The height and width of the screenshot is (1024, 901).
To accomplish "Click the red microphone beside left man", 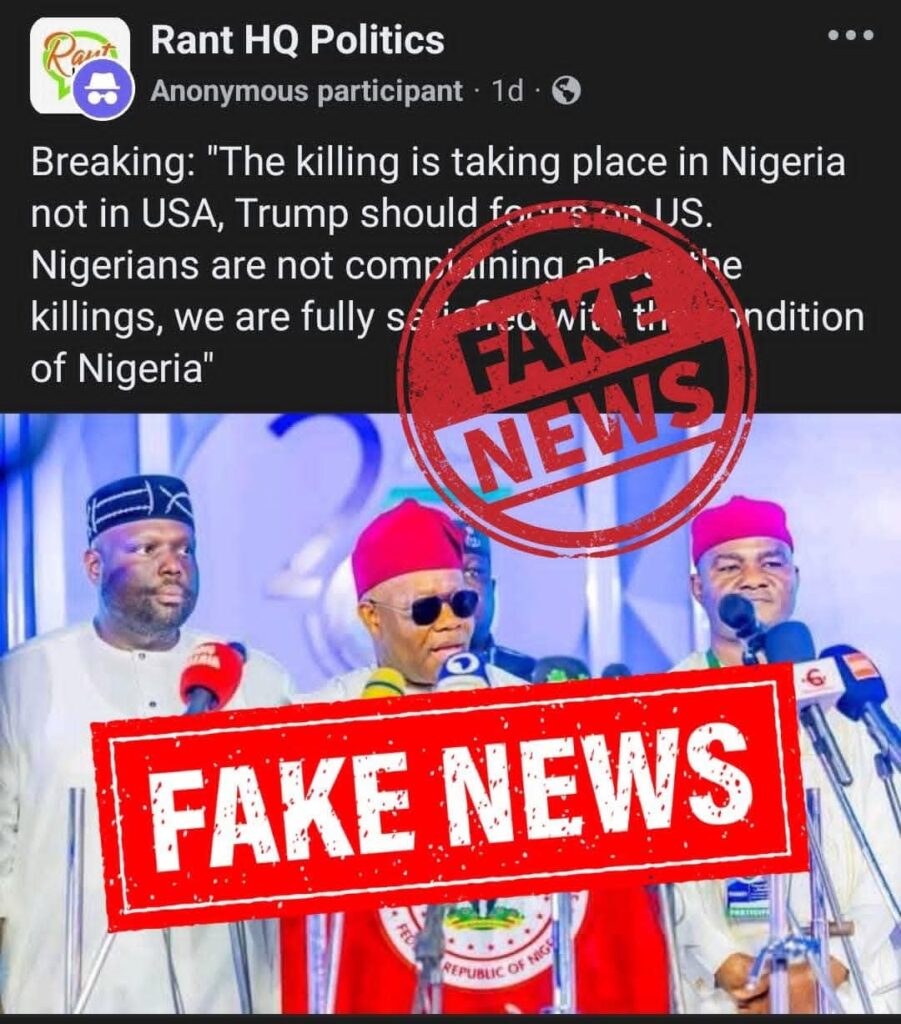I will [x=210, y=675].
